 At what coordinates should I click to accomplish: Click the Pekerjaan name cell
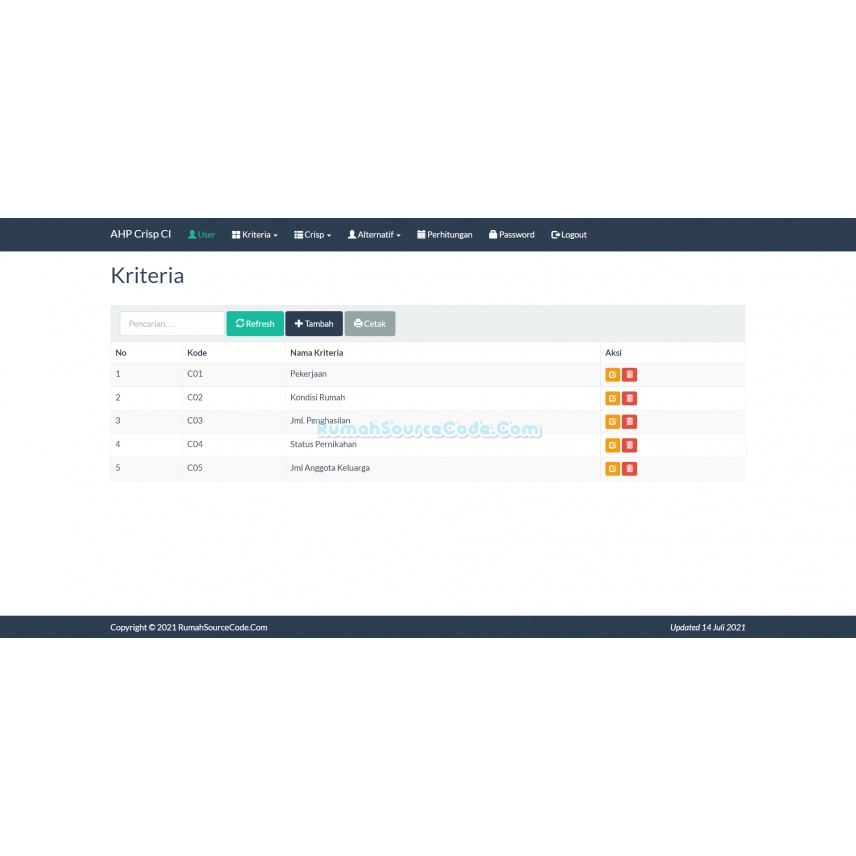pyautogui.click(x=443, y=374)
